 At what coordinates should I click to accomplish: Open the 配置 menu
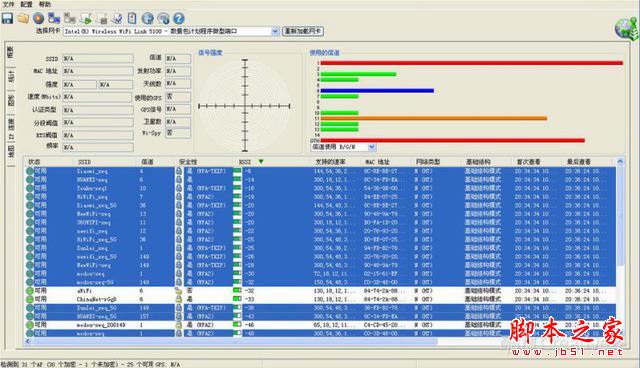(x=27, y=4)
